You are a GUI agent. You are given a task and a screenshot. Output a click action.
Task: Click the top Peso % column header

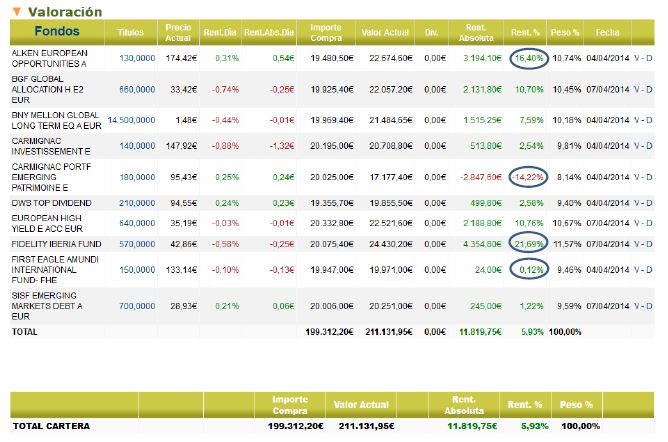[x=565, y=32]
